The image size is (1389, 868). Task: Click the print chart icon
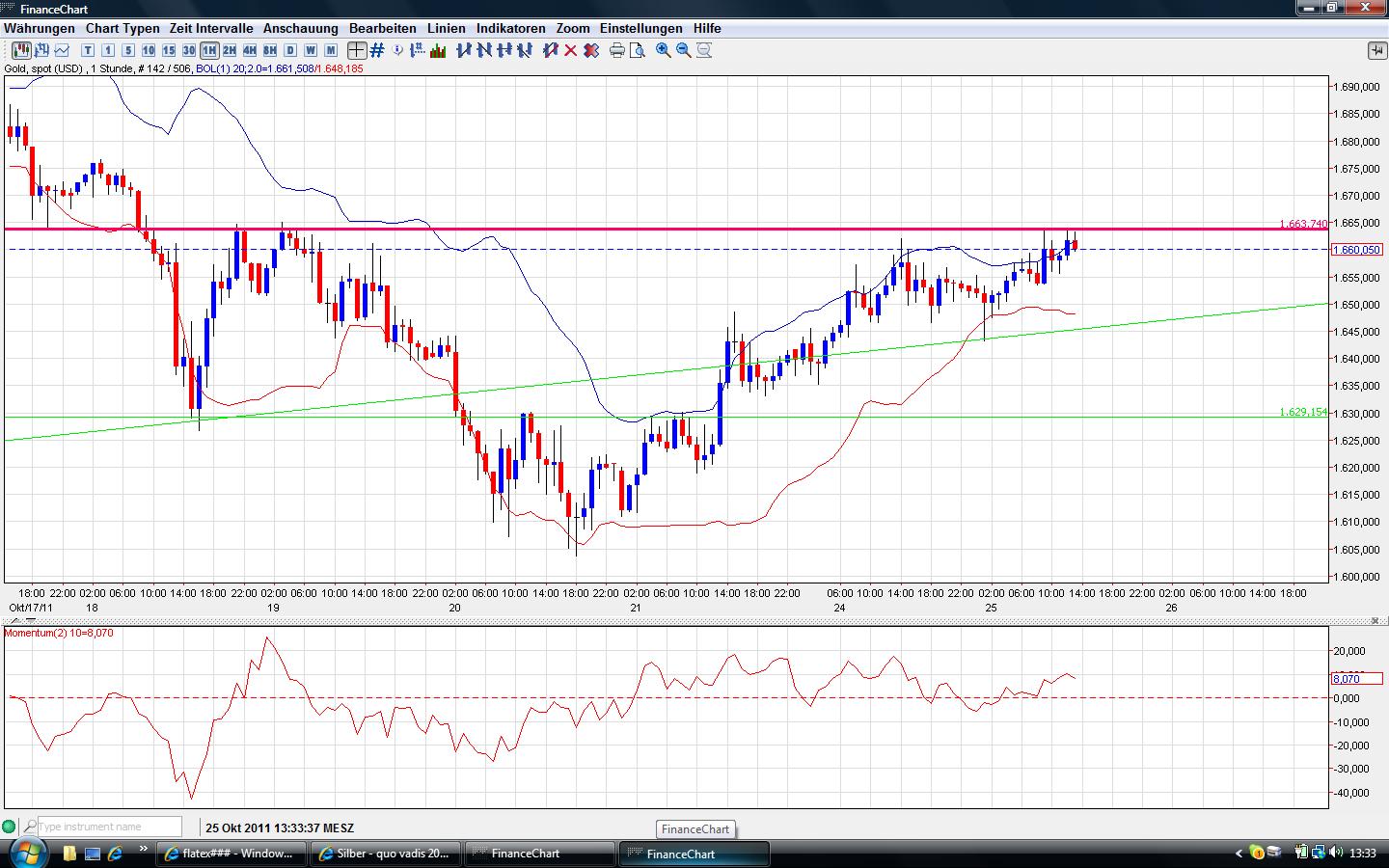[x=616, y=50]
